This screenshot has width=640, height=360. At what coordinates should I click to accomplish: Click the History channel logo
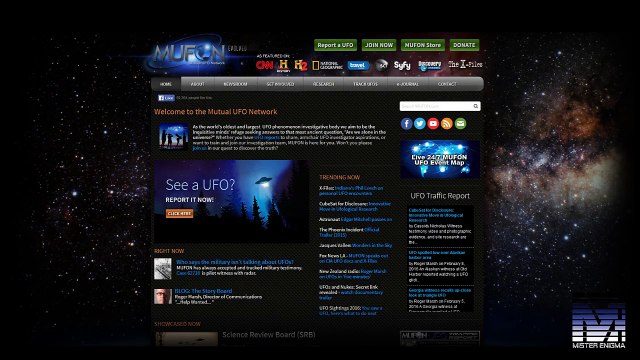point(283,65)
